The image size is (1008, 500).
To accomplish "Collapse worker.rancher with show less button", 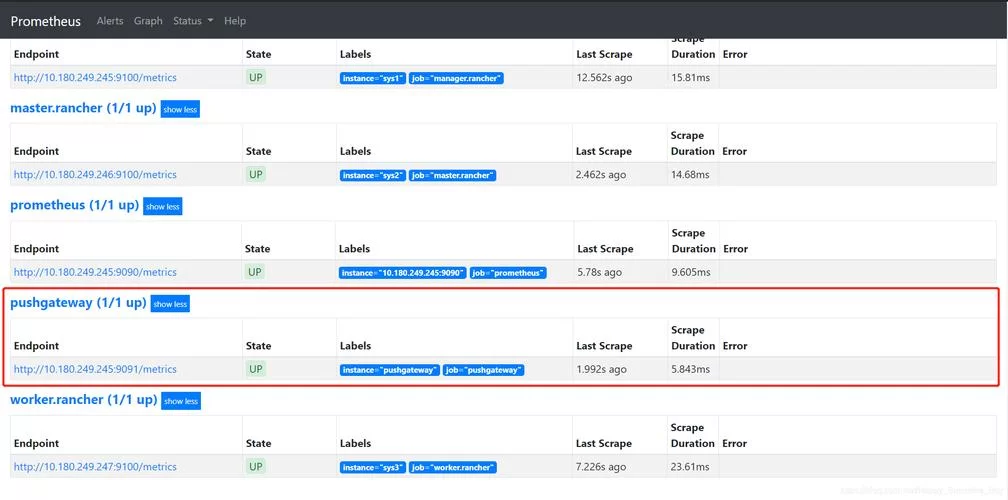I will coord(181,401).
